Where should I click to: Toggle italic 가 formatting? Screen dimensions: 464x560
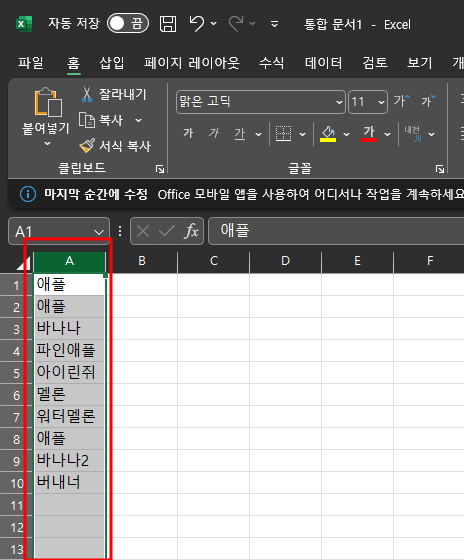(x=214, y=134)
